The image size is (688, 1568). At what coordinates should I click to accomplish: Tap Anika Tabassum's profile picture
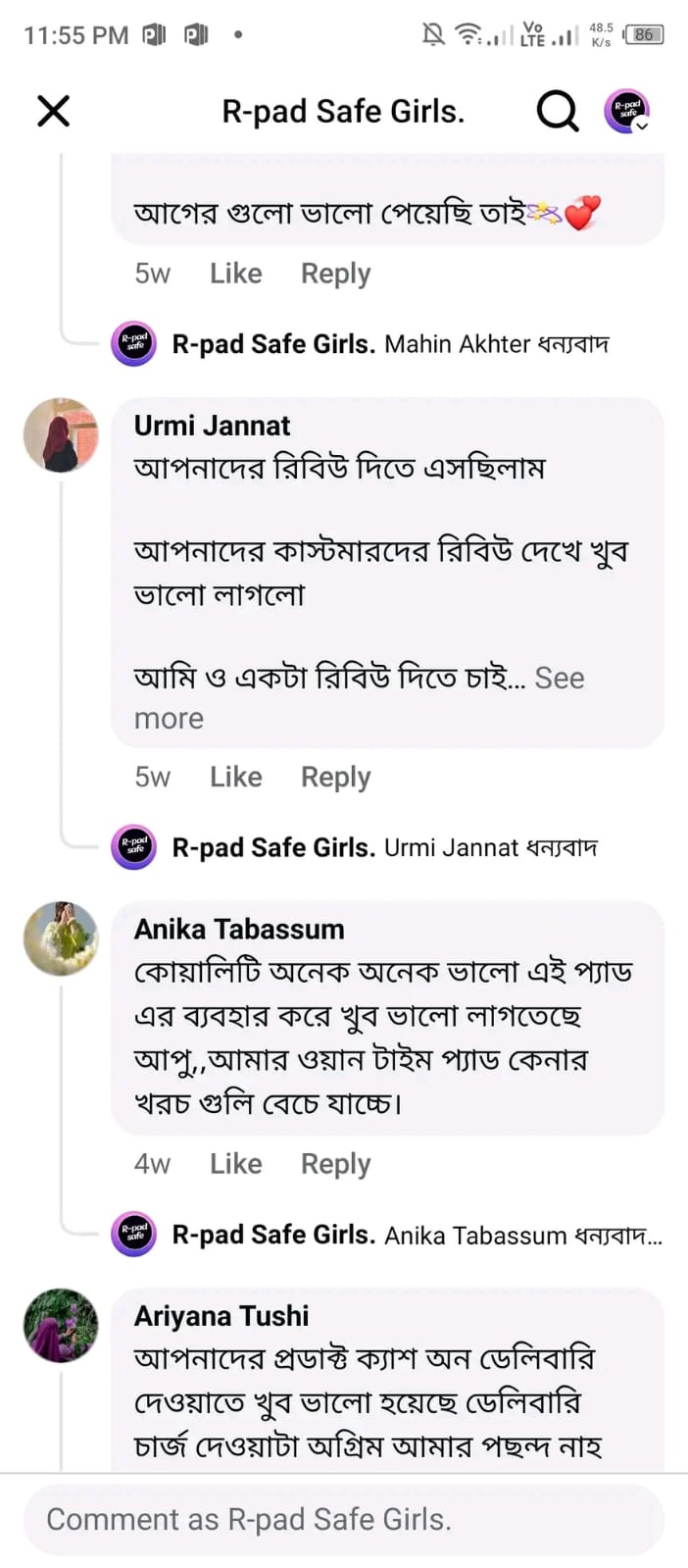tap(61, 938)
